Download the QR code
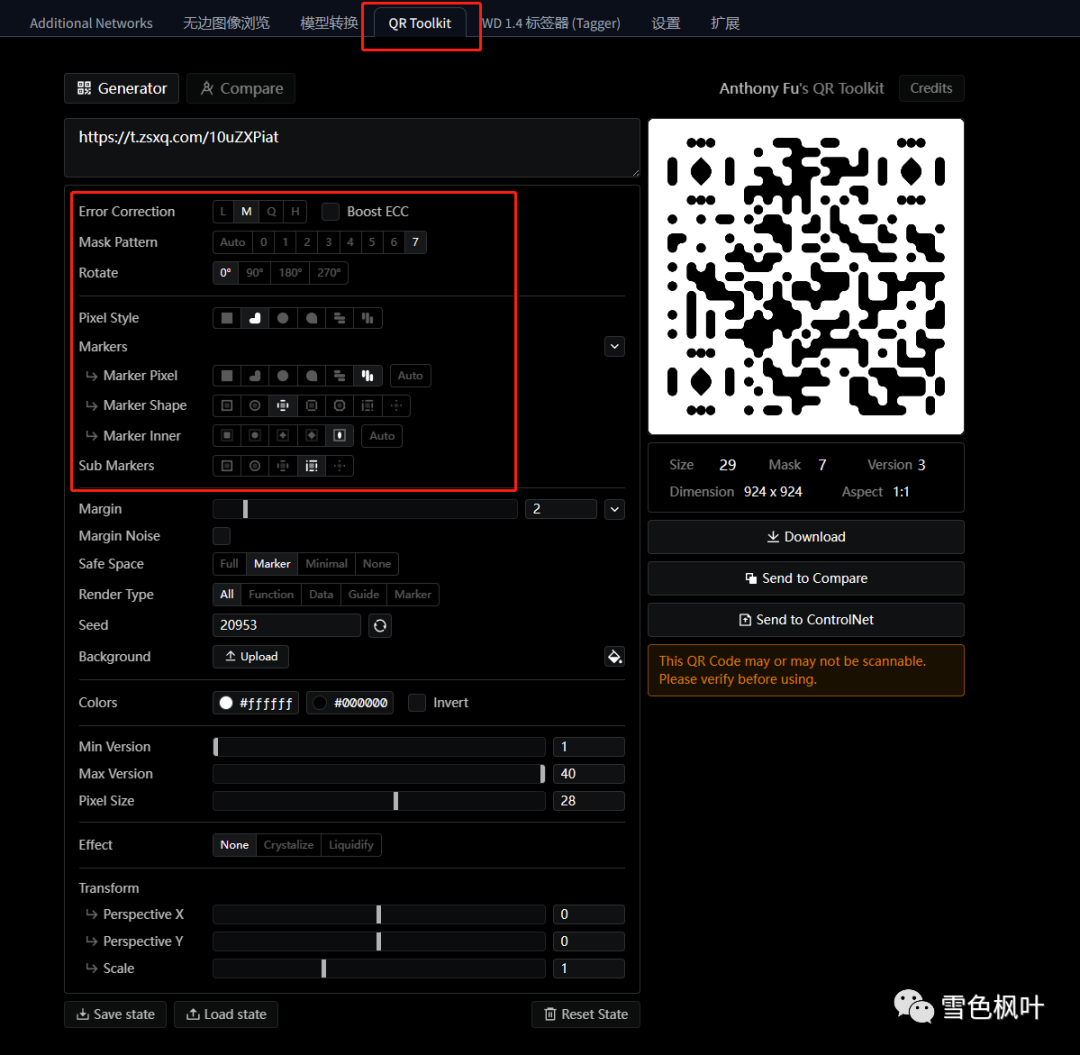 click(806, 536)
